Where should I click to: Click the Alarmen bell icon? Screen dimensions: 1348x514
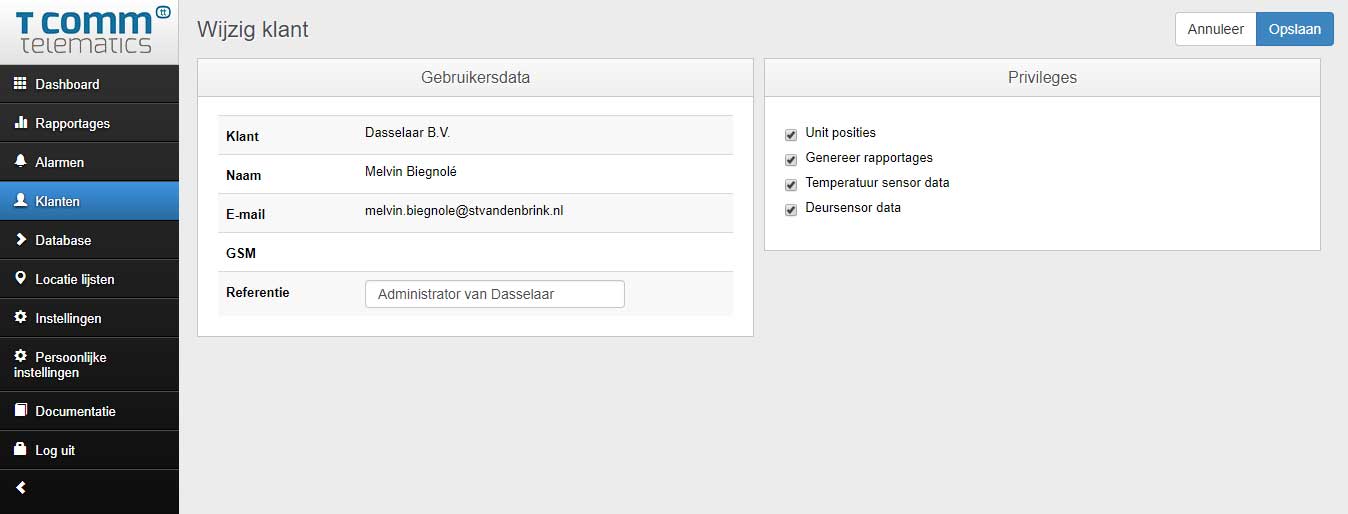coord(20,161)
